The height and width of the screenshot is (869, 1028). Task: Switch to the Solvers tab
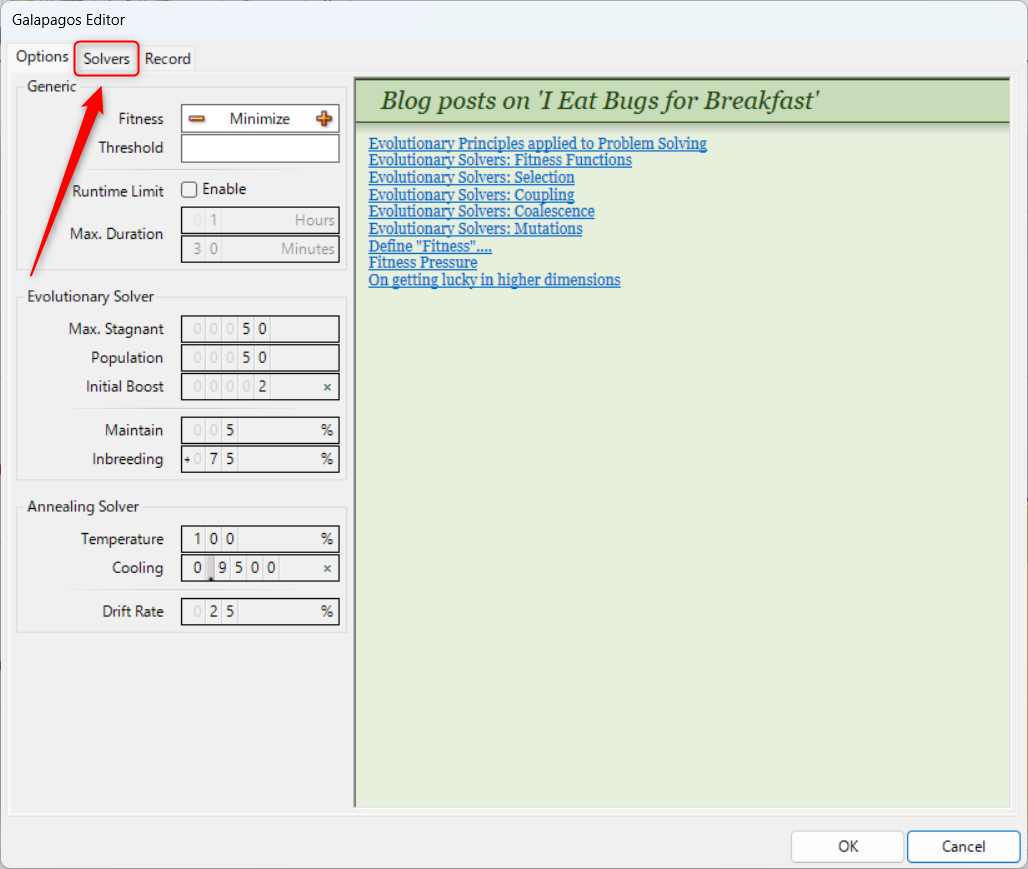[x=106, y=59]
